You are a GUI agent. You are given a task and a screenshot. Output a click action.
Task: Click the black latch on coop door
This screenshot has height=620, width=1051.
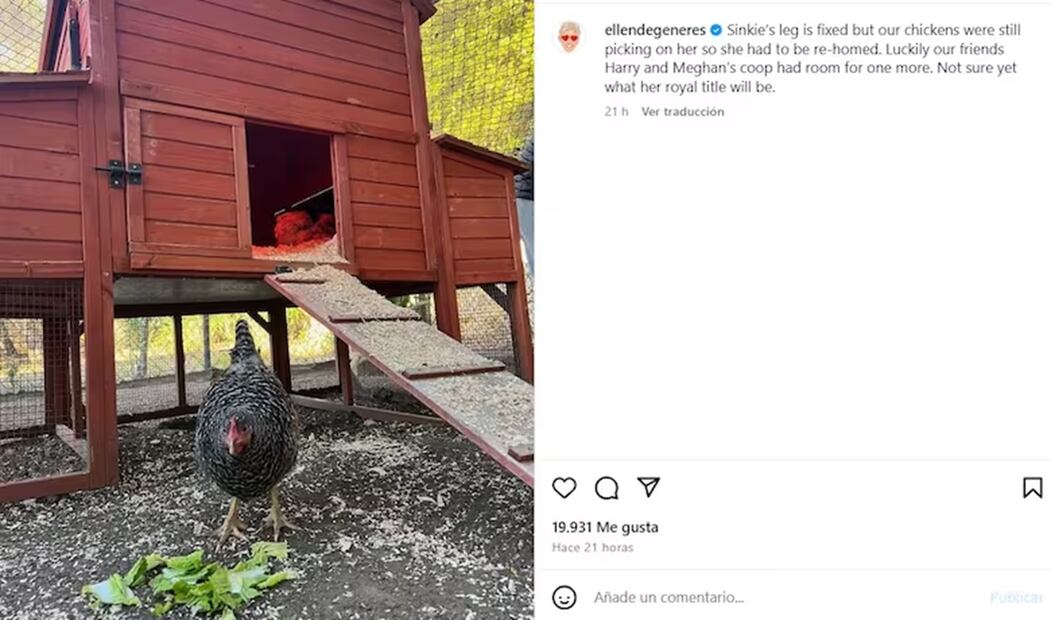pyautogui.click(x=119, y=174)
